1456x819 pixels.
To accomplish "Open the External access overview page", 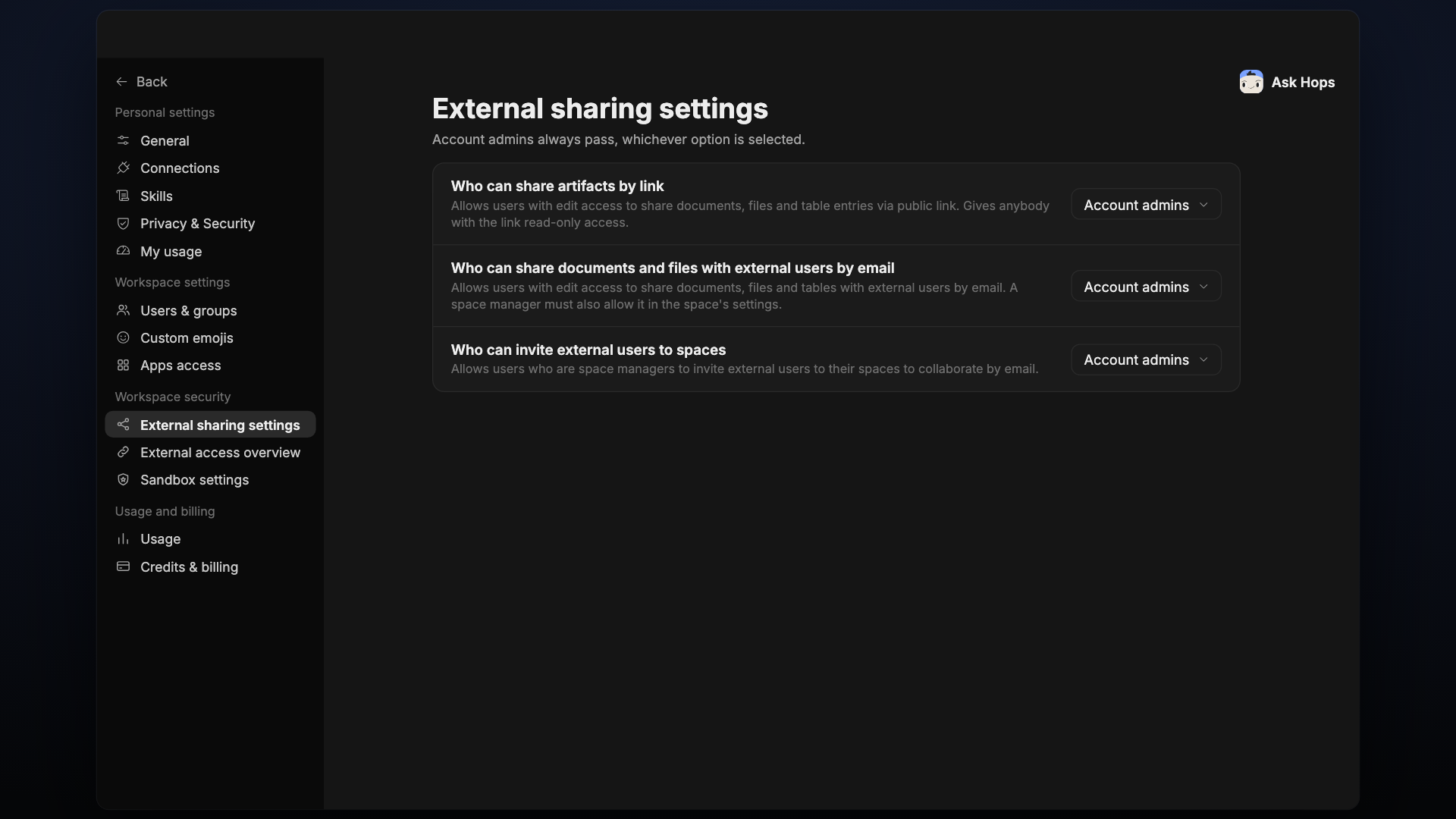I will (220, 453).
